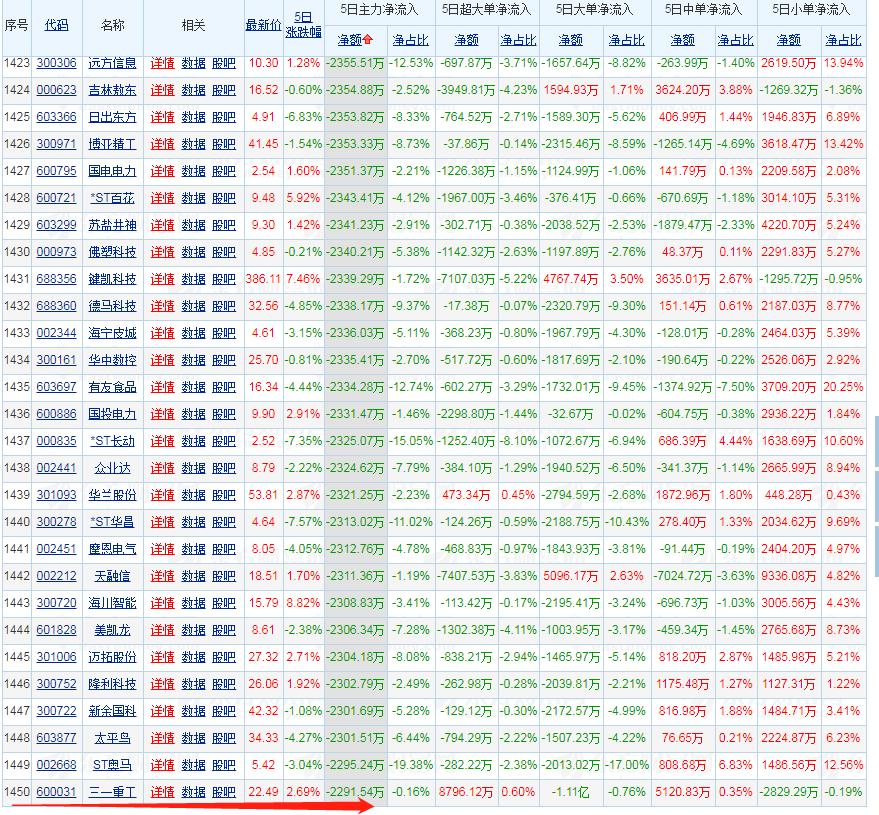
Task: Open 详情 link for ST奥马
Action: [x=163, y=765]
